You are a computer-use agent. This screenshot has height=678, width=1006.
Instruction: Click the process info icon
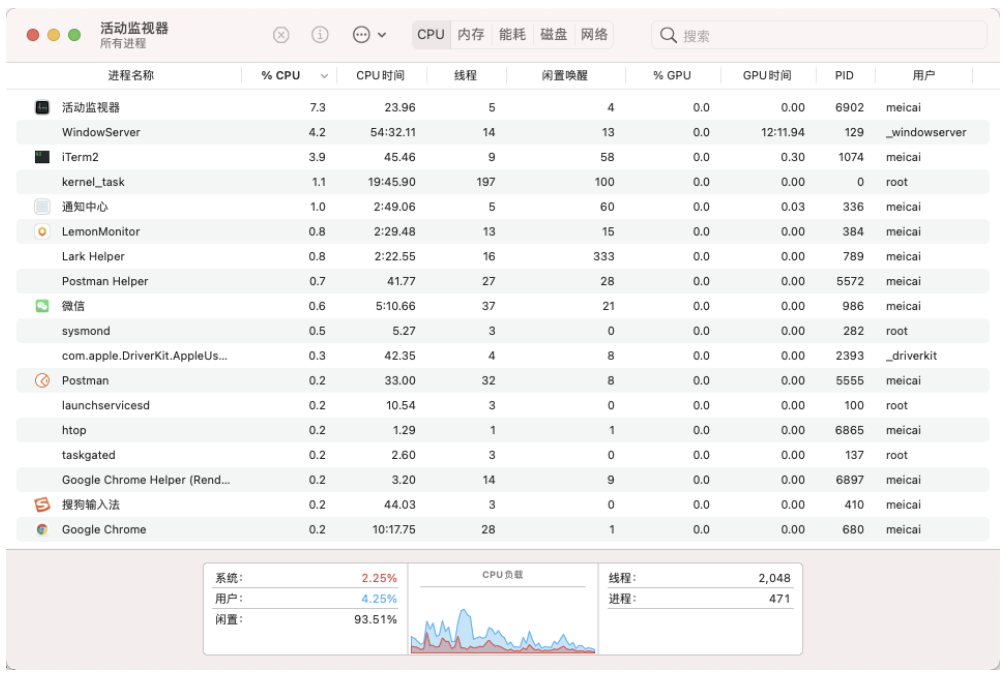tap(320, 35)
